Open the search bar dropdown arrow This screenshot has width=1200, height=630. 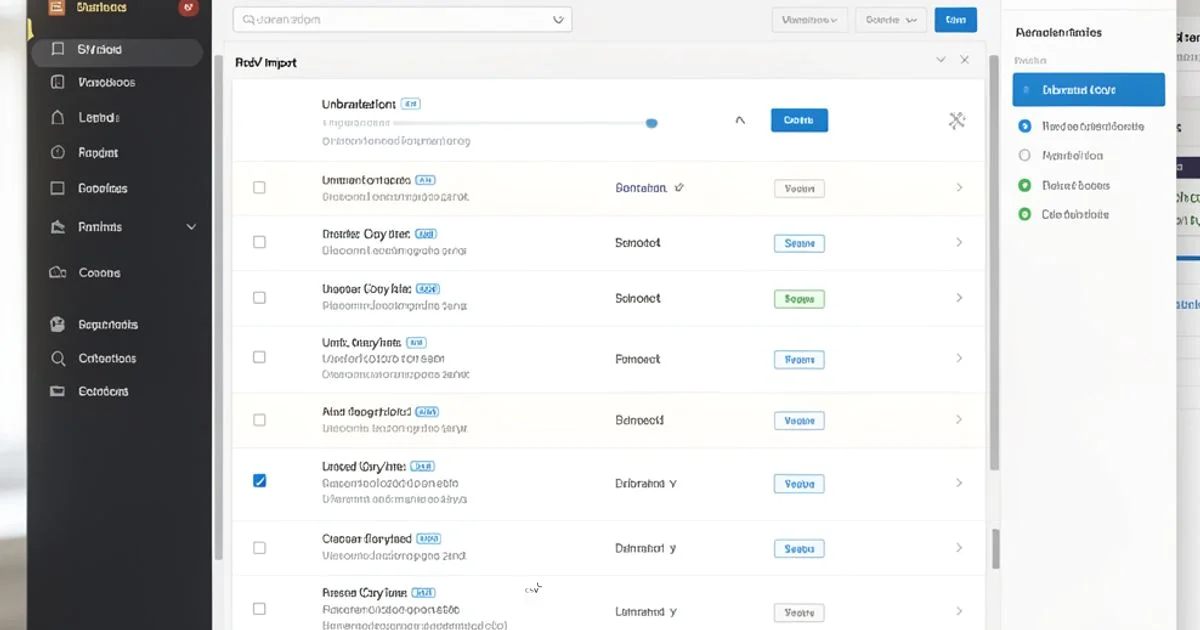coord(557,19)
